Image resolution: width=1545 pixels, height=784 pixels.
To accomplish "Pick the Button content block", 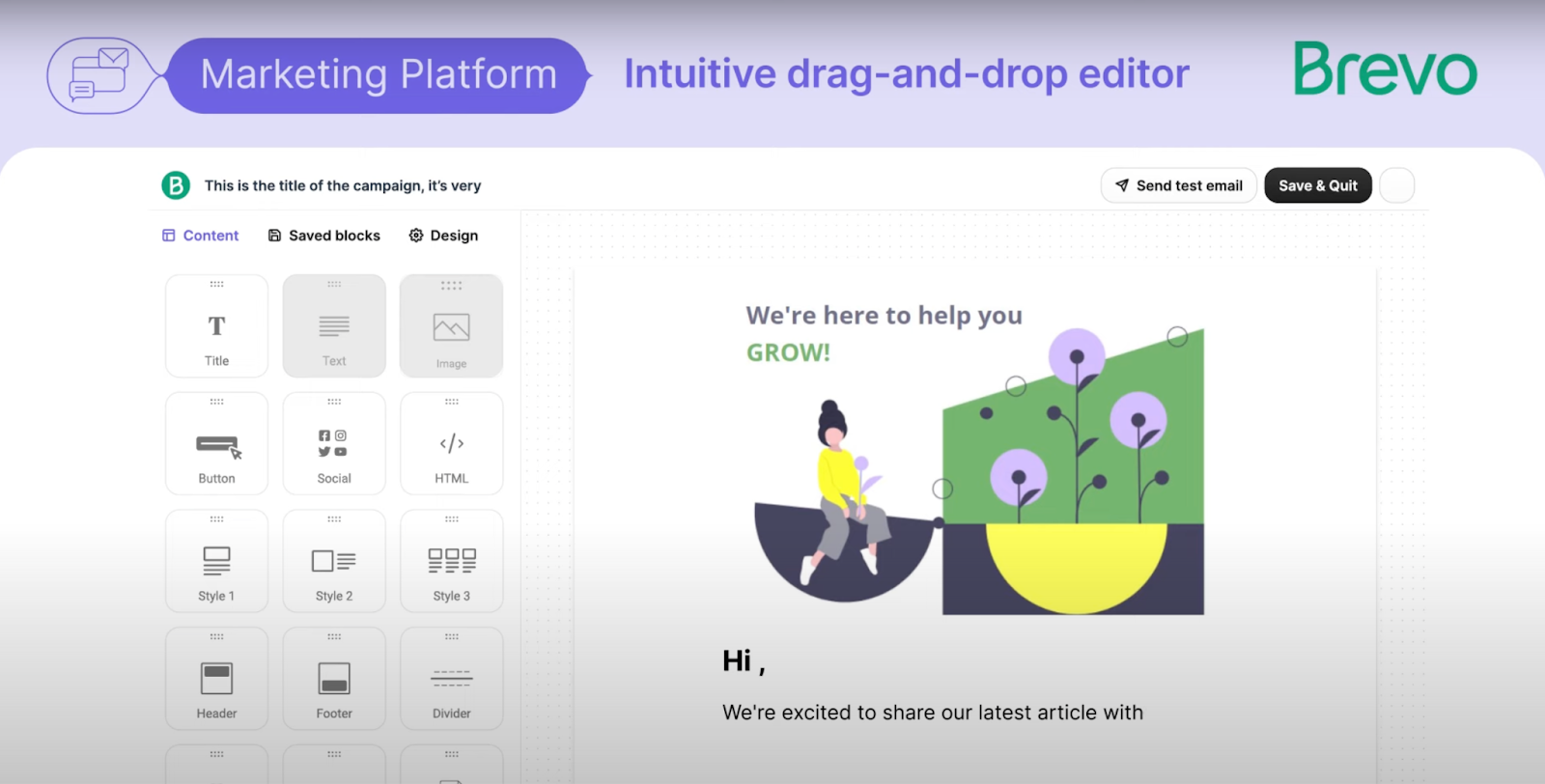I will click(x=216, y=444).
